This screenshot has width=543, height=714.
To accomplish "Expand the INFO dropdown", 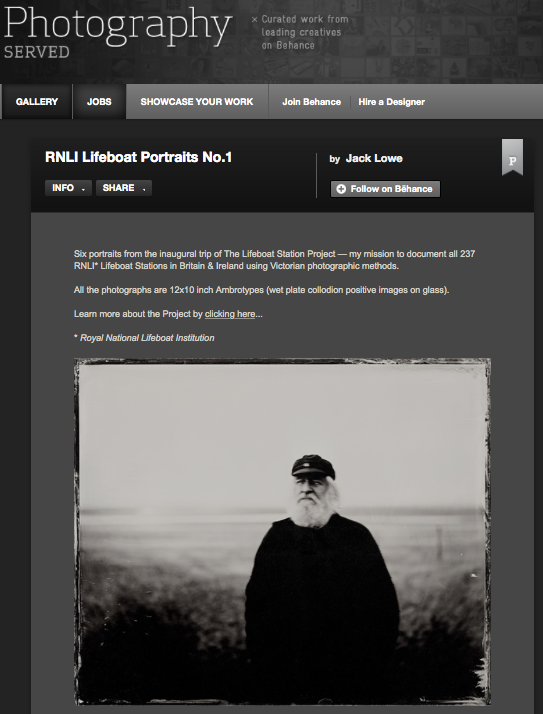I will pos(68,188).
